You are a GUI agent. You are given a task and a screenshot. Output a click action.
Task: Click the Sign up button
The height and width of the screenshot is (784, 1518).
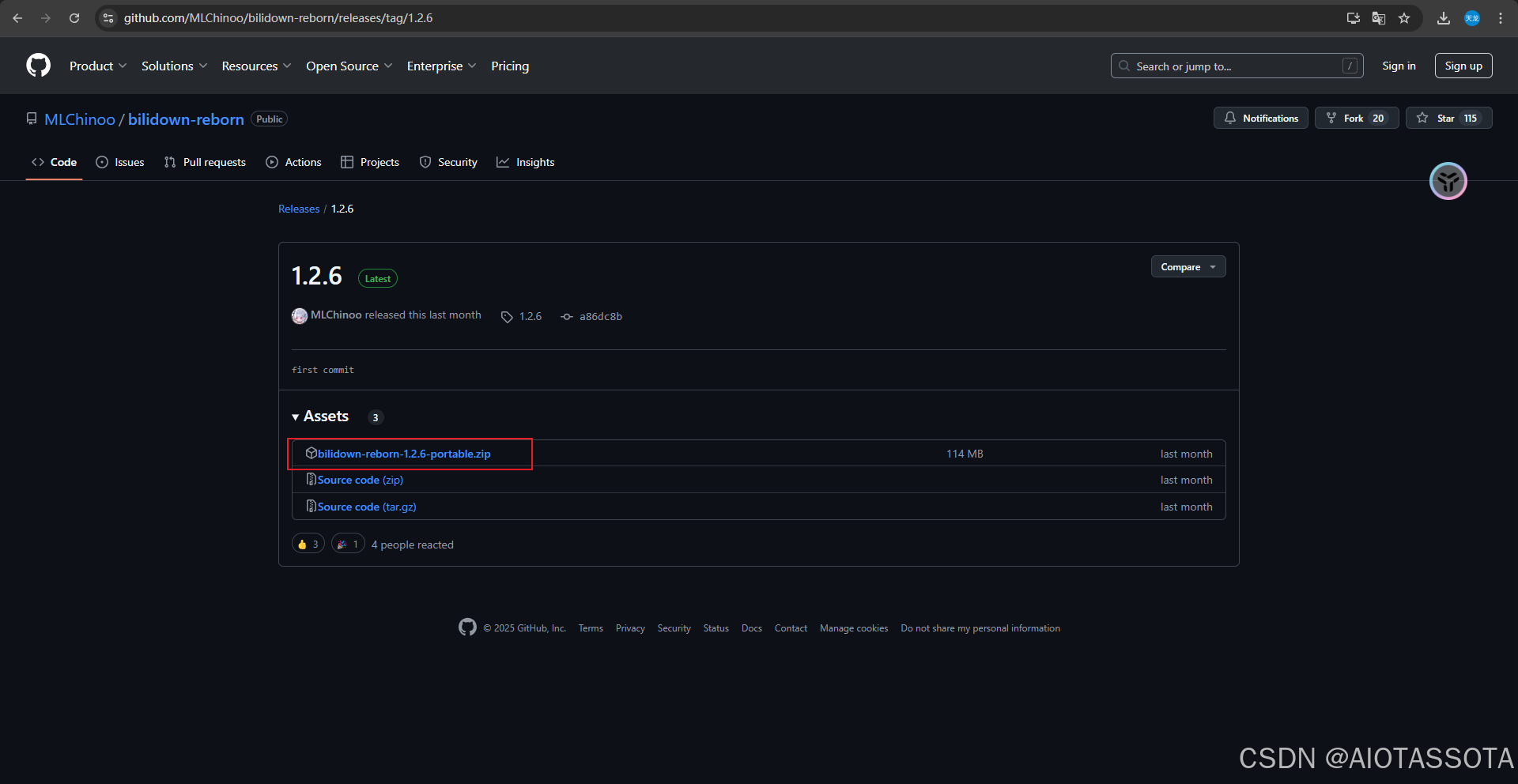tap(1463, 66)
